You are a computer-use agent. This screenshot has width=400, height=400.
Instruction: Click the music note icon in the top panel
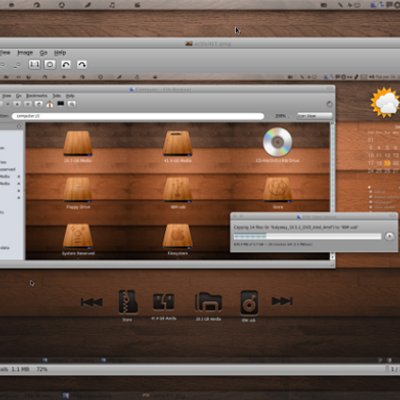pos(112,5)
